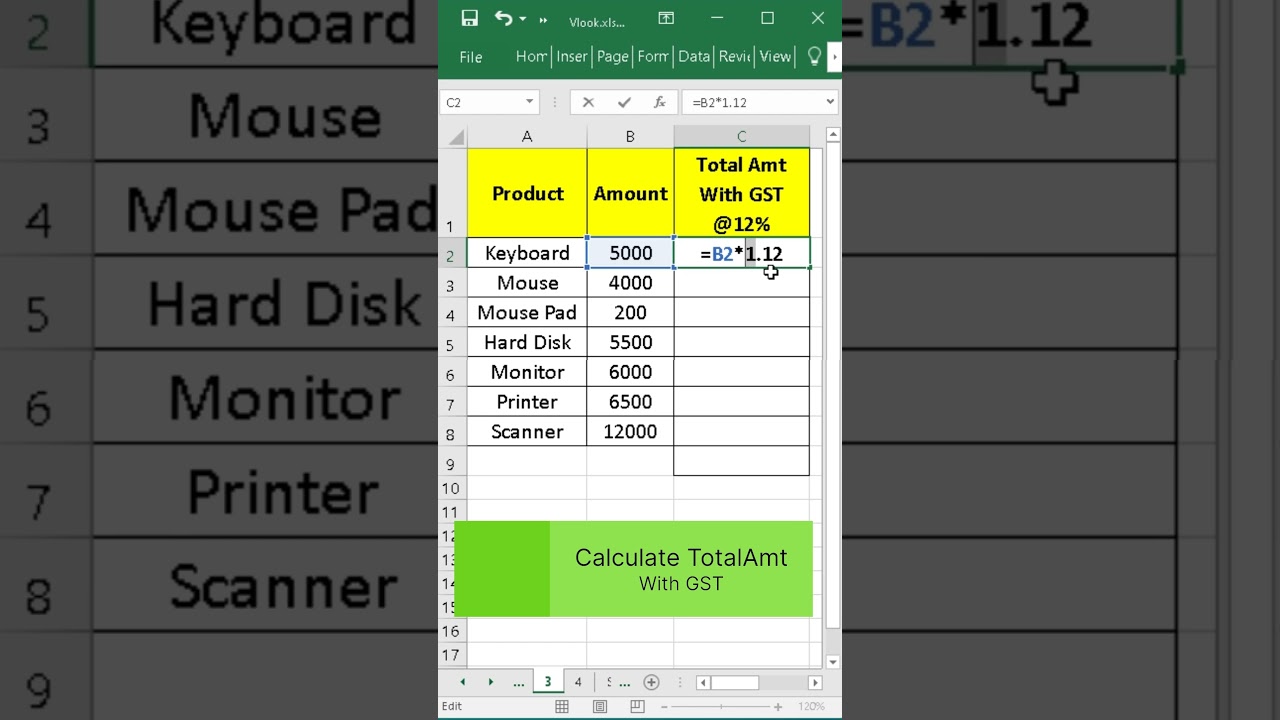Image resolution: width=1280 pixels, height=720 pixels.
Task: Click the cell containing 6500
Action: [x=630, y=402]
